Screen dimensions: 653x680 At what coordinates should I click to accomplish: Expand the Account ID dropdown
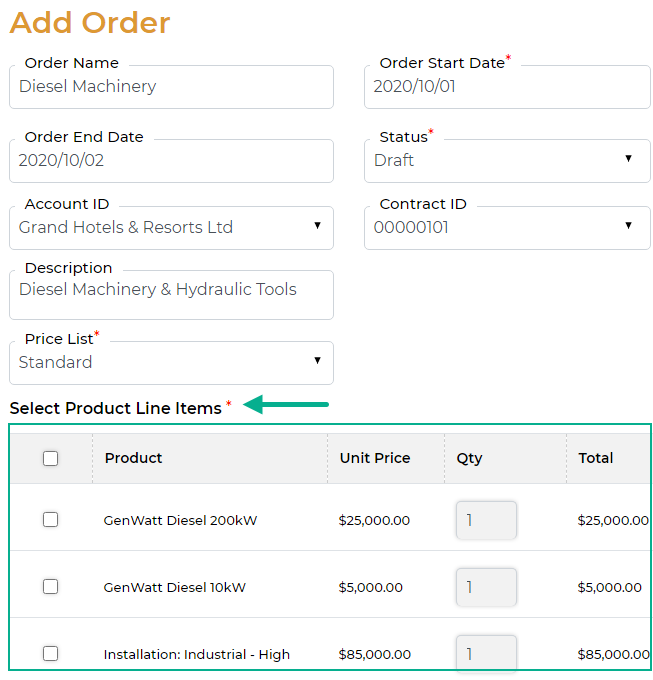pyautogui.click(x=171, y=227)
